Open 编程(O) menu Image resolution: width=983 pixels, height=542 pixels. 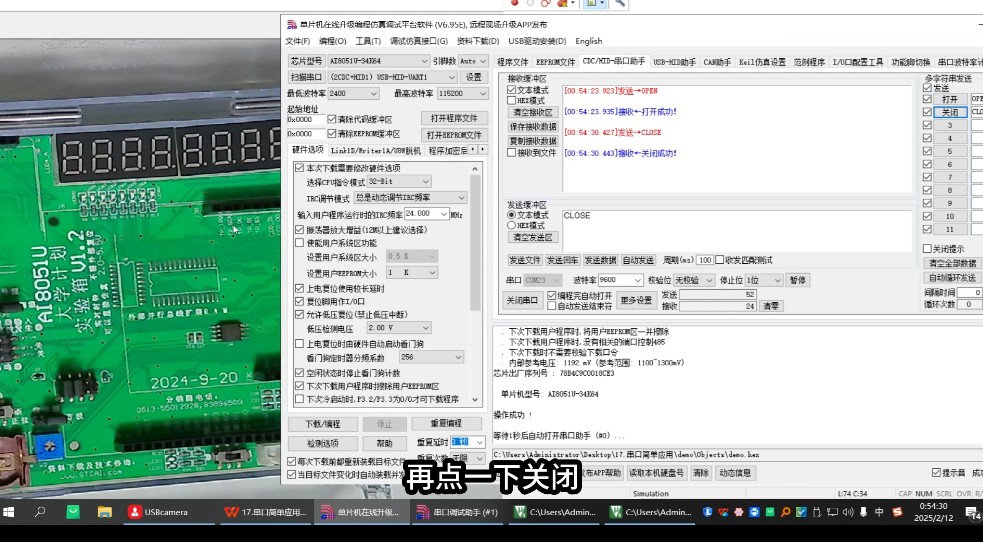pyautogui.click(x=332, y=41)
